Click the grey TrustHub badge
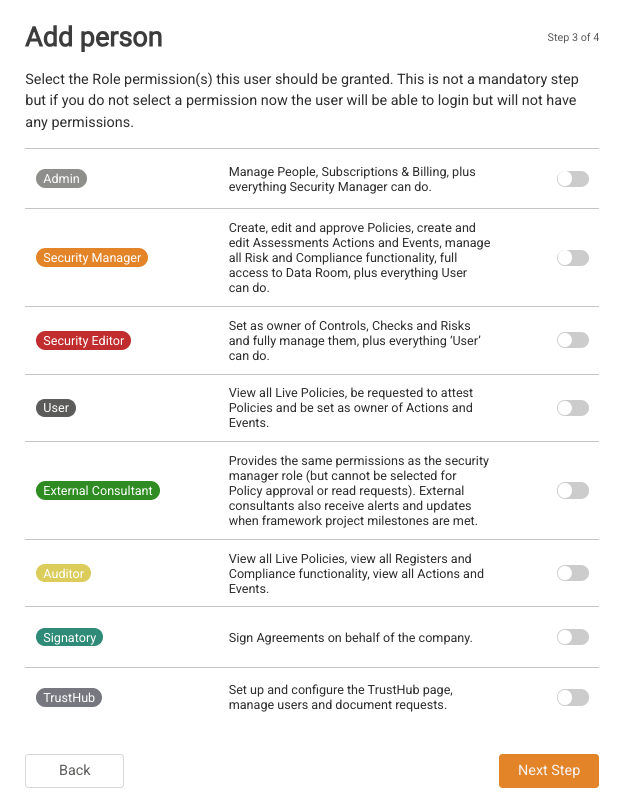Screen dimensions: 628x810 [69, 697]
